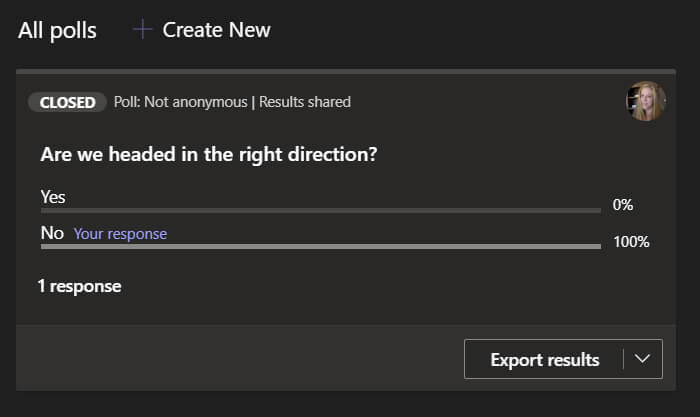The height and width of the screenshot is (417, 700).
Task: Select the "No" answer option label
Action: pos(52,233)
